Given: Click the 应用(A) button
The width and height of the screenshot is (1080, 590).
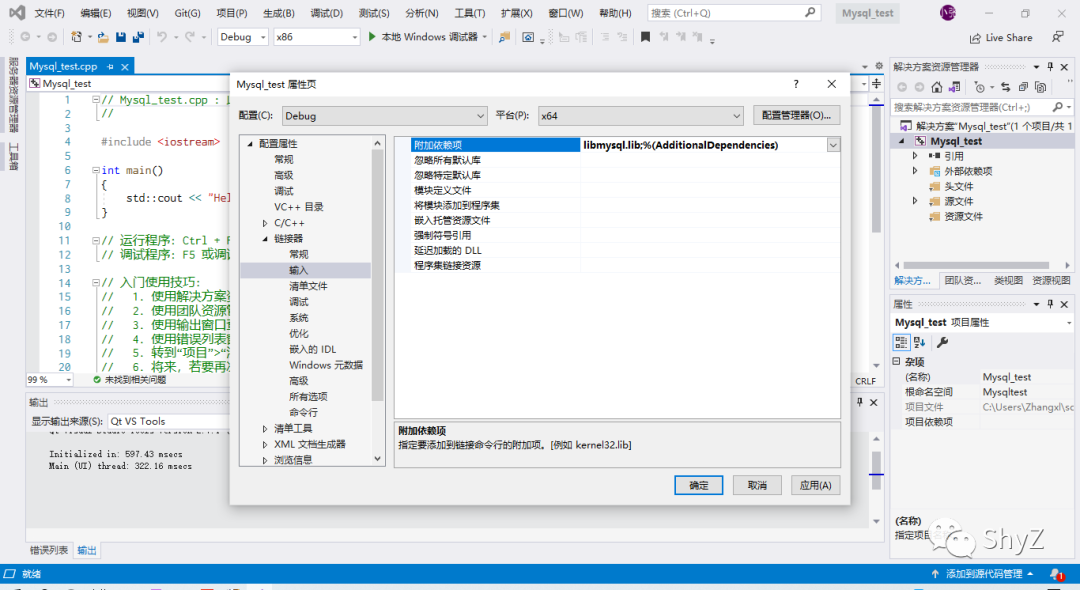Looking at the screenshot, I should point(816,485).
